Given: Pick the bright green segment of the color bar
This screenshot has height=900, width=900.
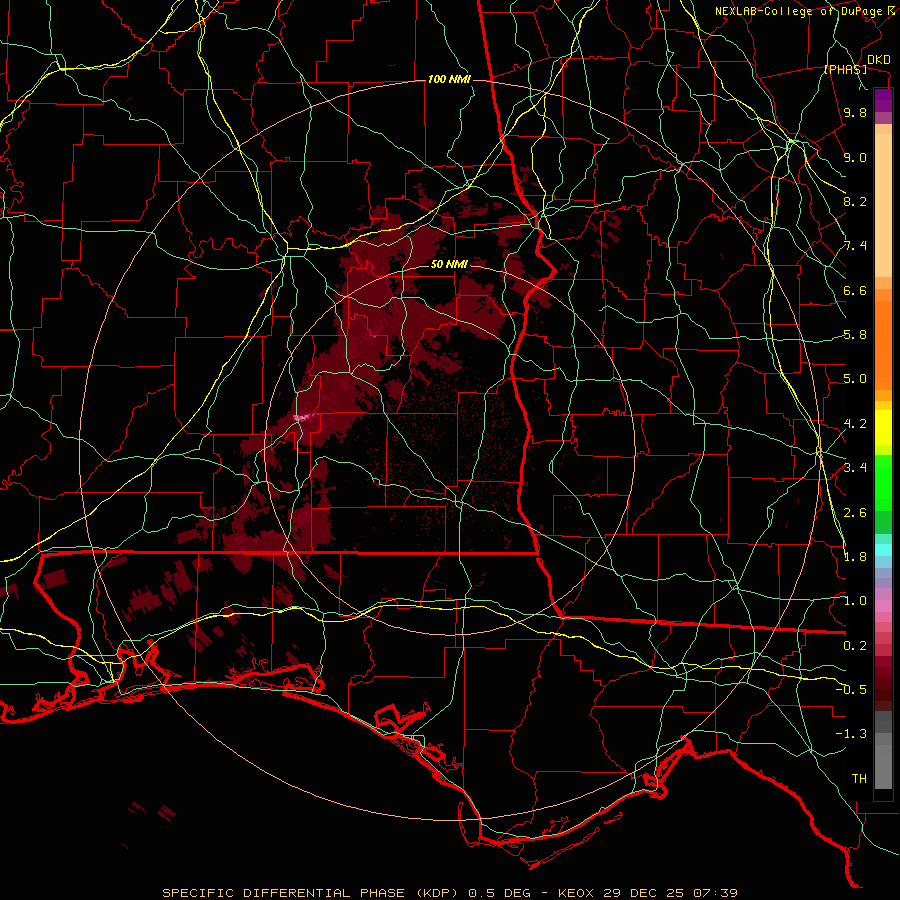Looking at the screenshot, I should [883, 482].
